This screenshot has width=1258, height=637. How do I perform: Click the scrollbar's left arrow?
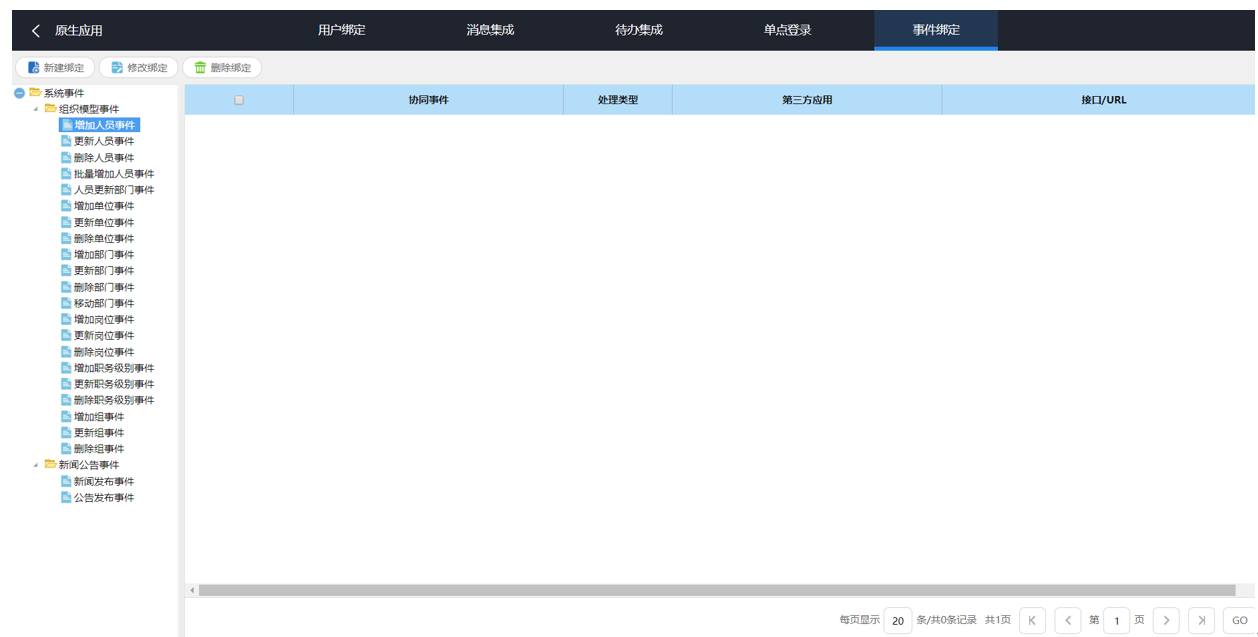pyautogui.click(x=192, y=590)
